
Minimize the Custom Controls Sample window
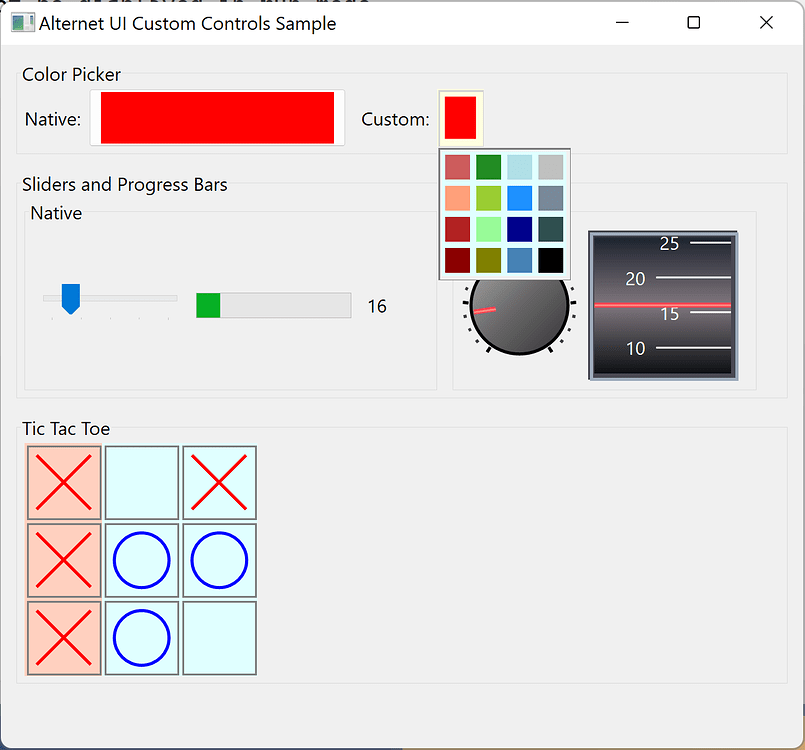tap(622, 23)
